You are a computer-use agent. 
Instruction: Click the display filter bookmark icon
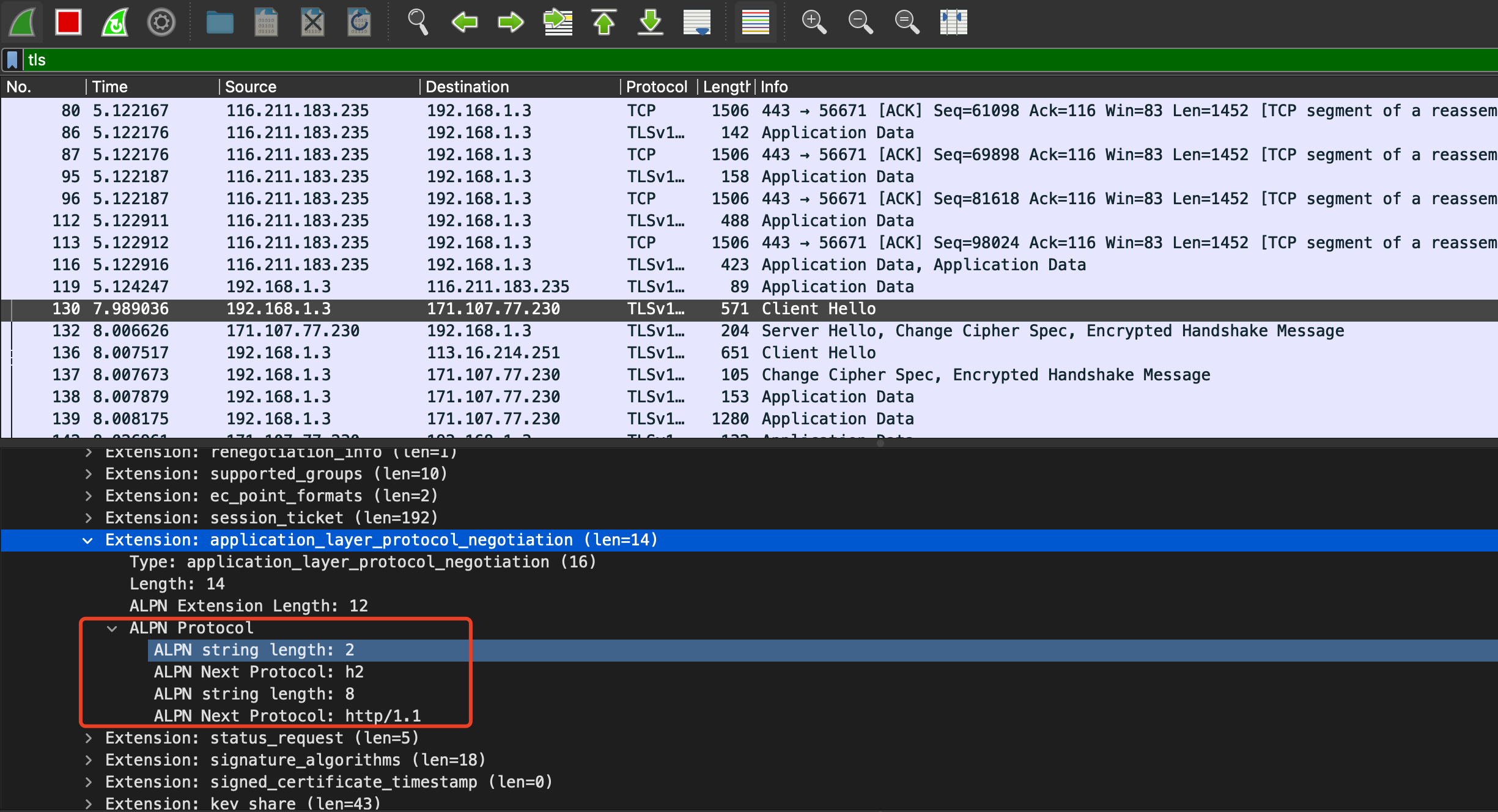12,60
